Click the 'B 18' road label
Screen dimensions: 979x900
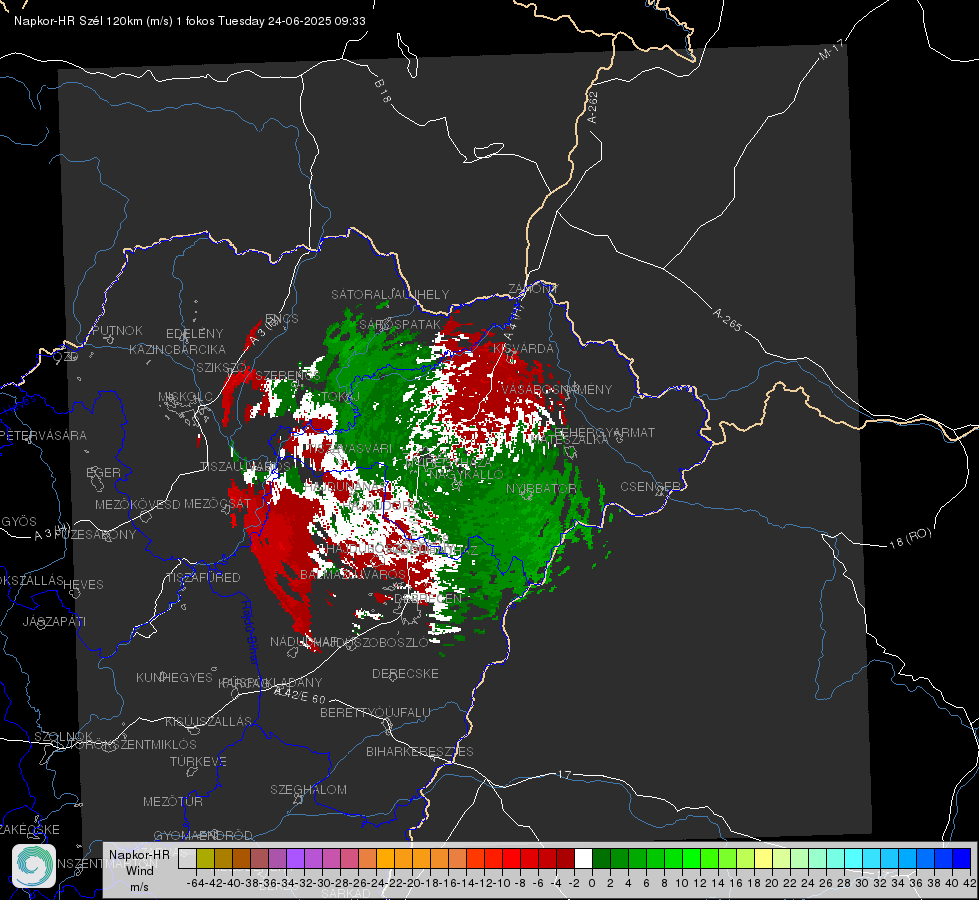point(382,91)
